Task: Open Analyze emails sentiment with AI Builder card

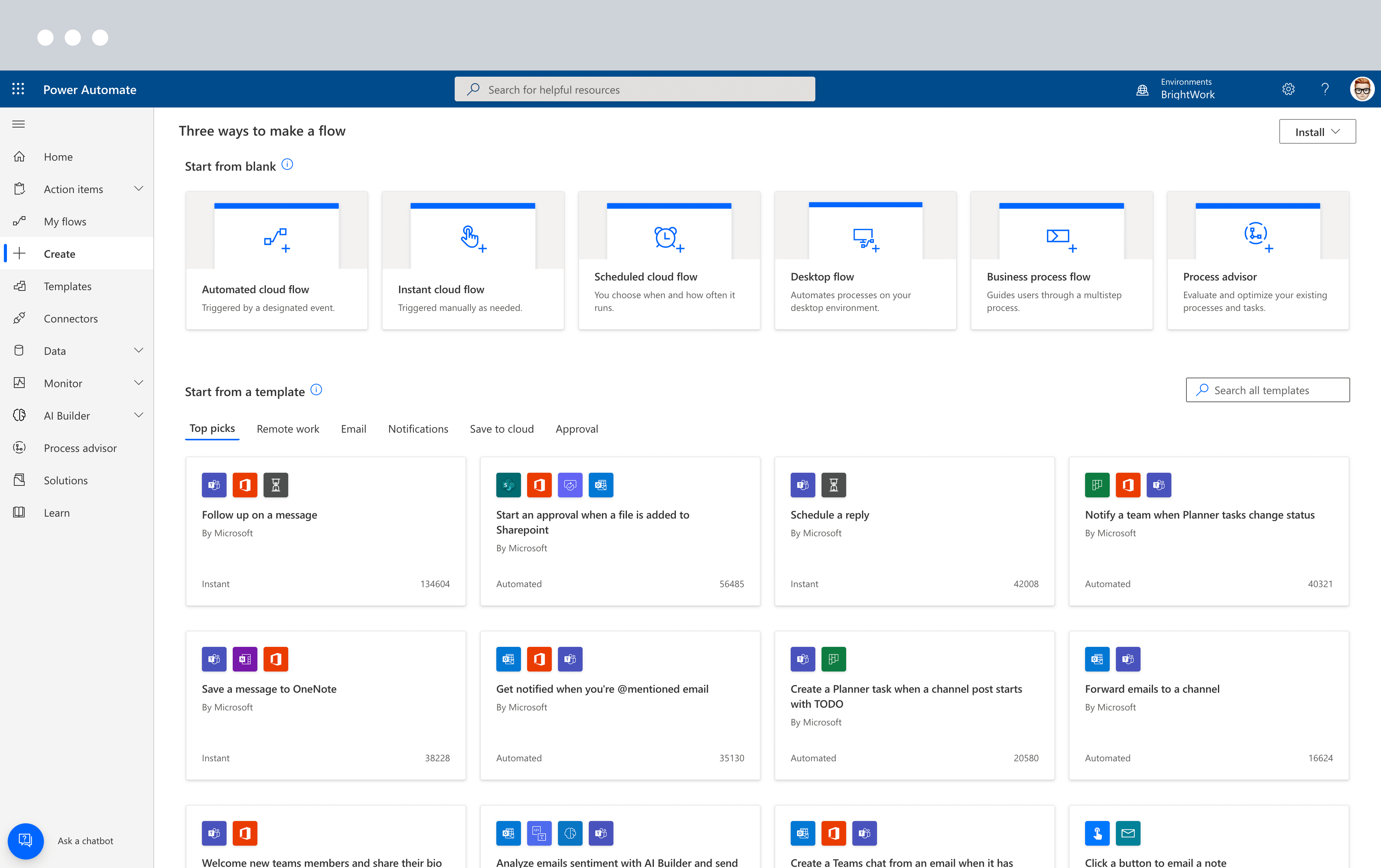Action: click(x=620, y=837)
